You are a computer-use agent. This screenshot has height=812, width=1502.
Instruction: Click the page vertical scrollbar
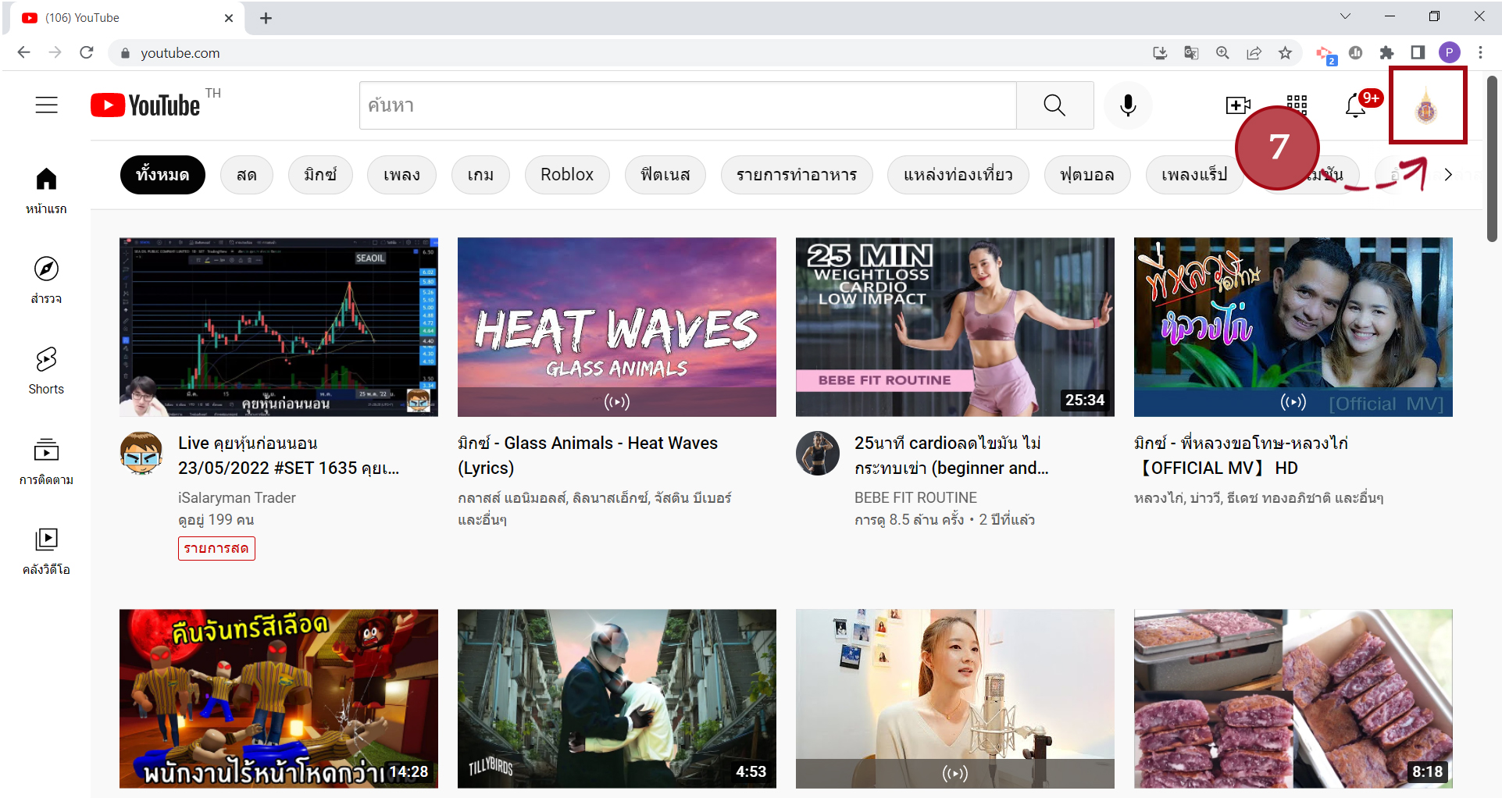coord(1492,159)
